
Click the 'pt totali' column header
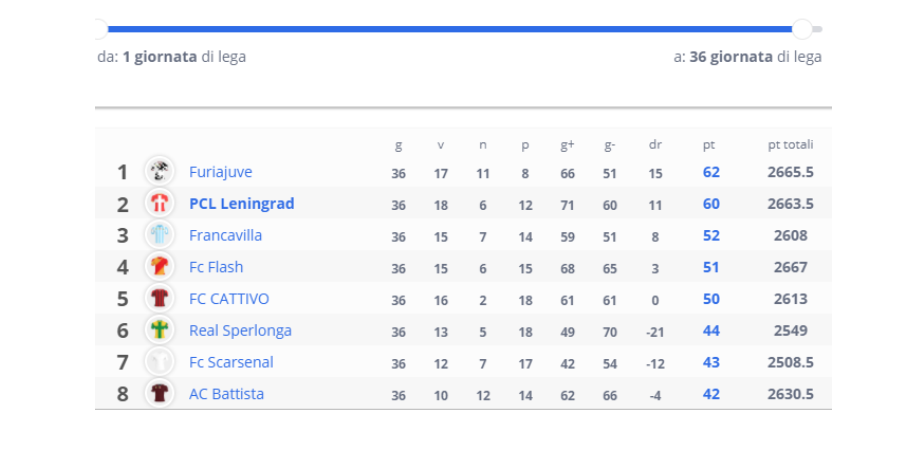[791, 145]
